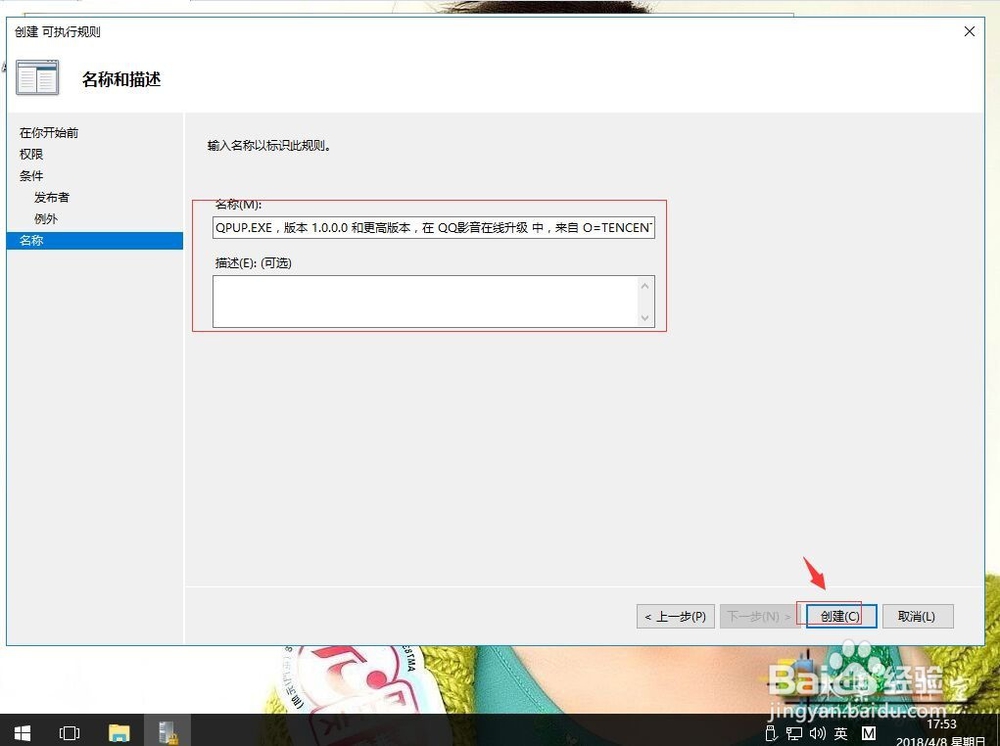Click the network status tray icon

point(794,733)
